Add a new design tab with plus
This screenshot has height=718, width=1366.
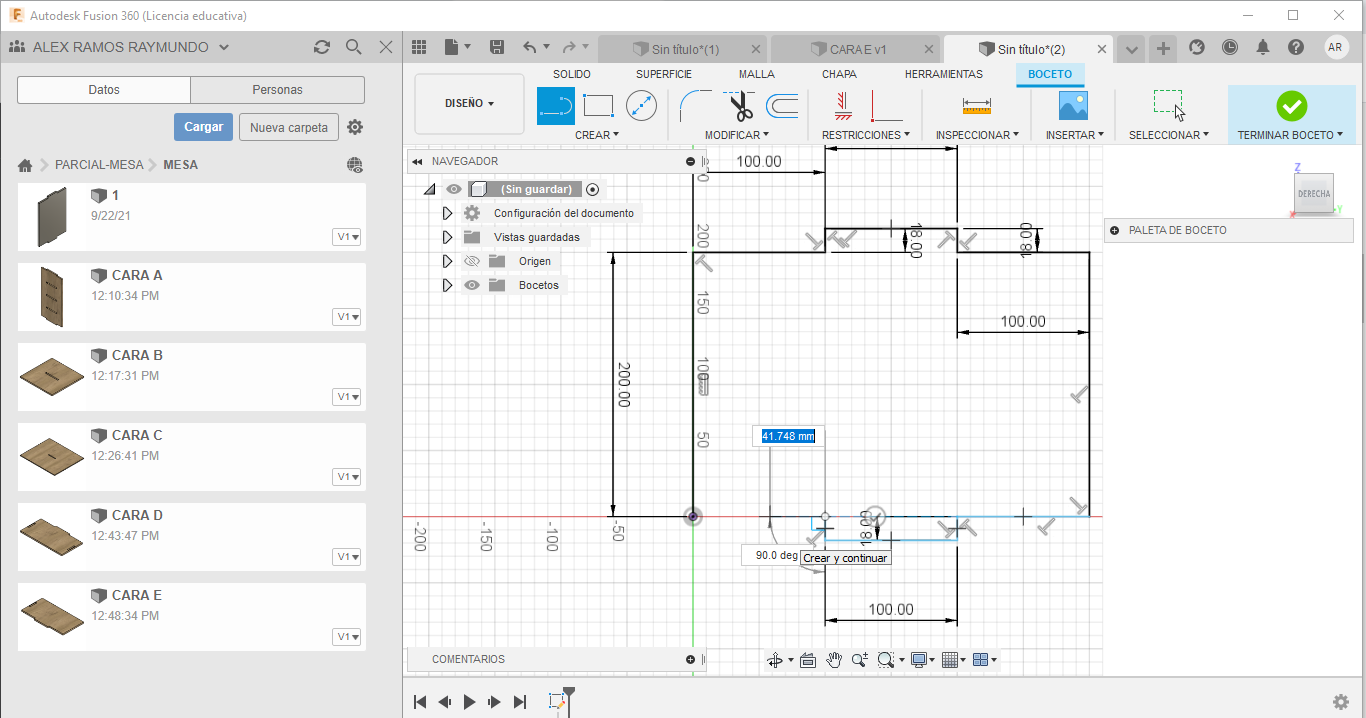click(x=1162, y=48)
